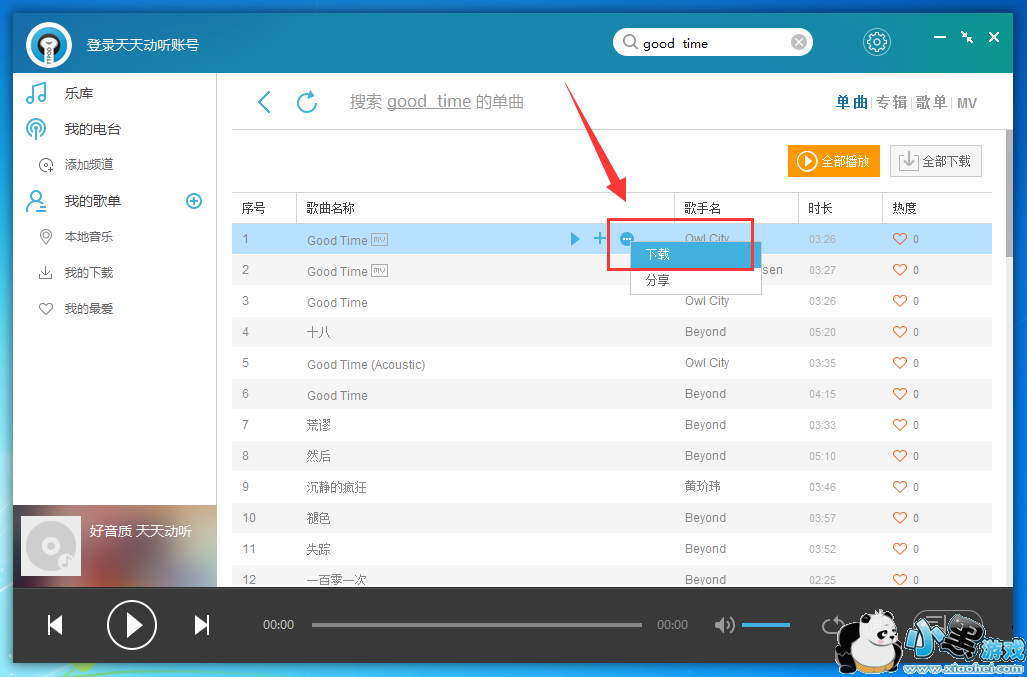
Task: Like row 1 heart icon
Action: [900, 239]
